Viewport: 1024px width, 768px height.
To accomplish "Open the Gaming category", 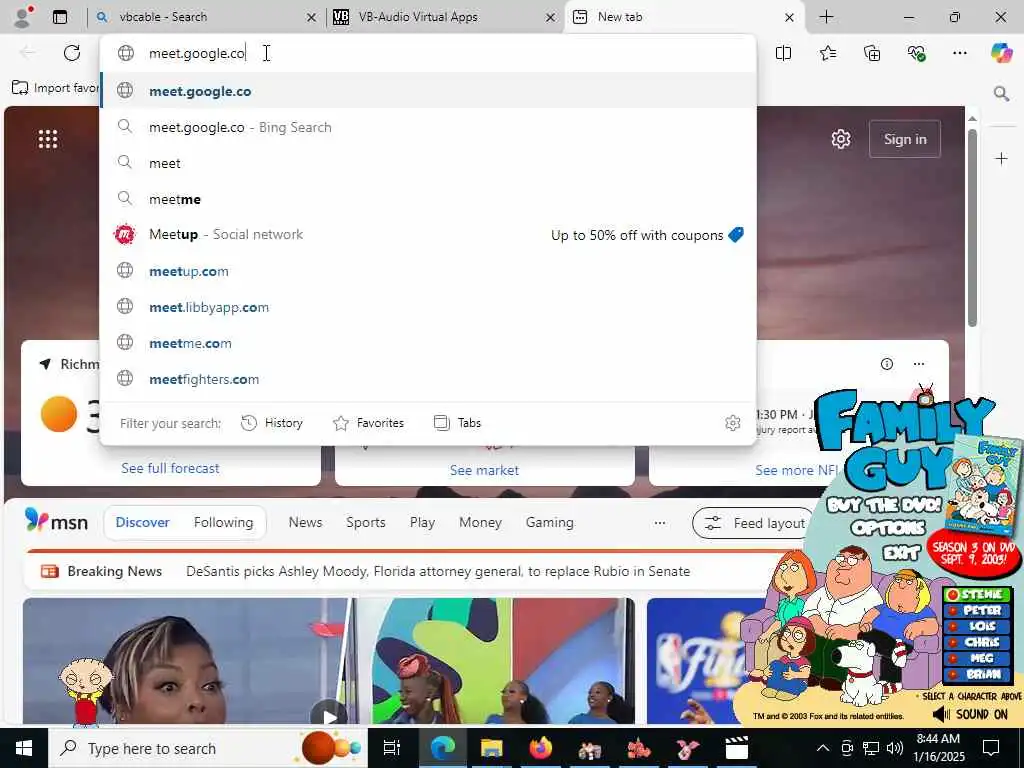I will 549,522.
